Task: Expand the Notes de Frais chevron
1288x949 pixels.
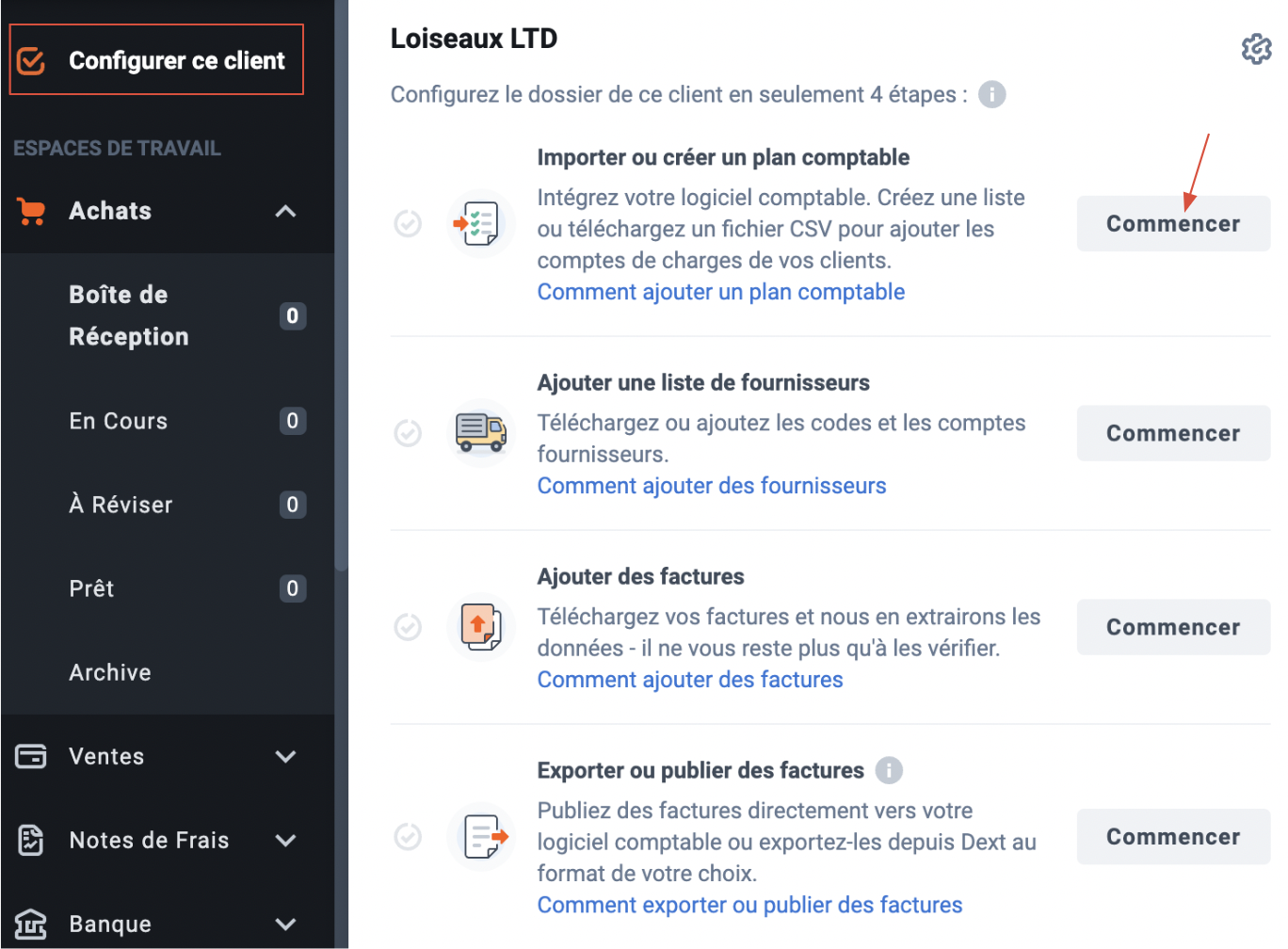Action: (x=285, y=840)
